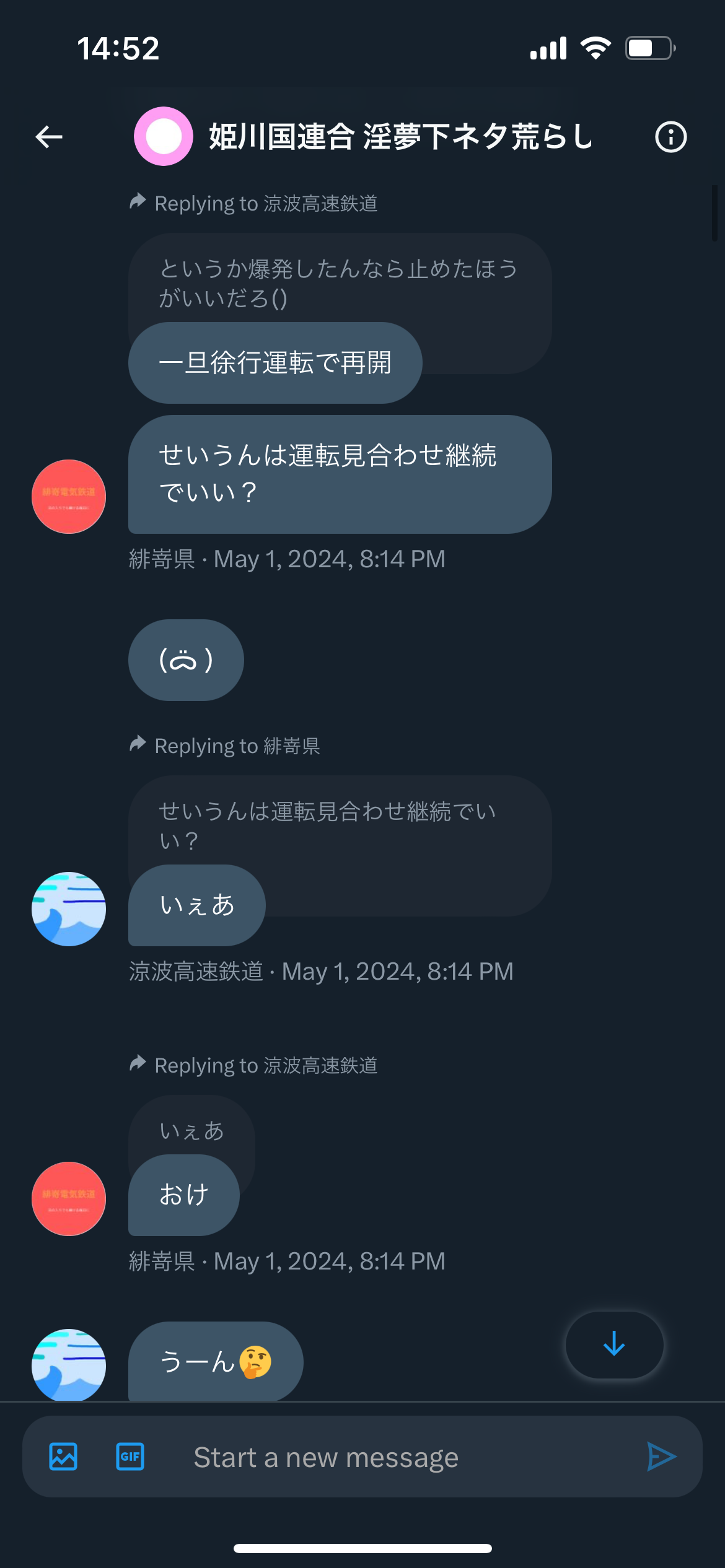This screenshot has height=1568, width=725.
Task: Tap the (ㅁ) emoticon message bubble
Action: 186,660
